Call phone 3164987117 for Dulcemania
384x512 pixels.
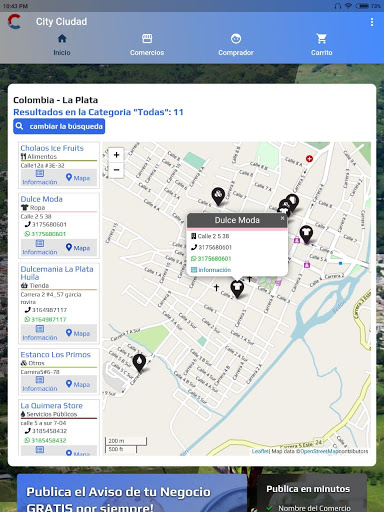point(45,310)
